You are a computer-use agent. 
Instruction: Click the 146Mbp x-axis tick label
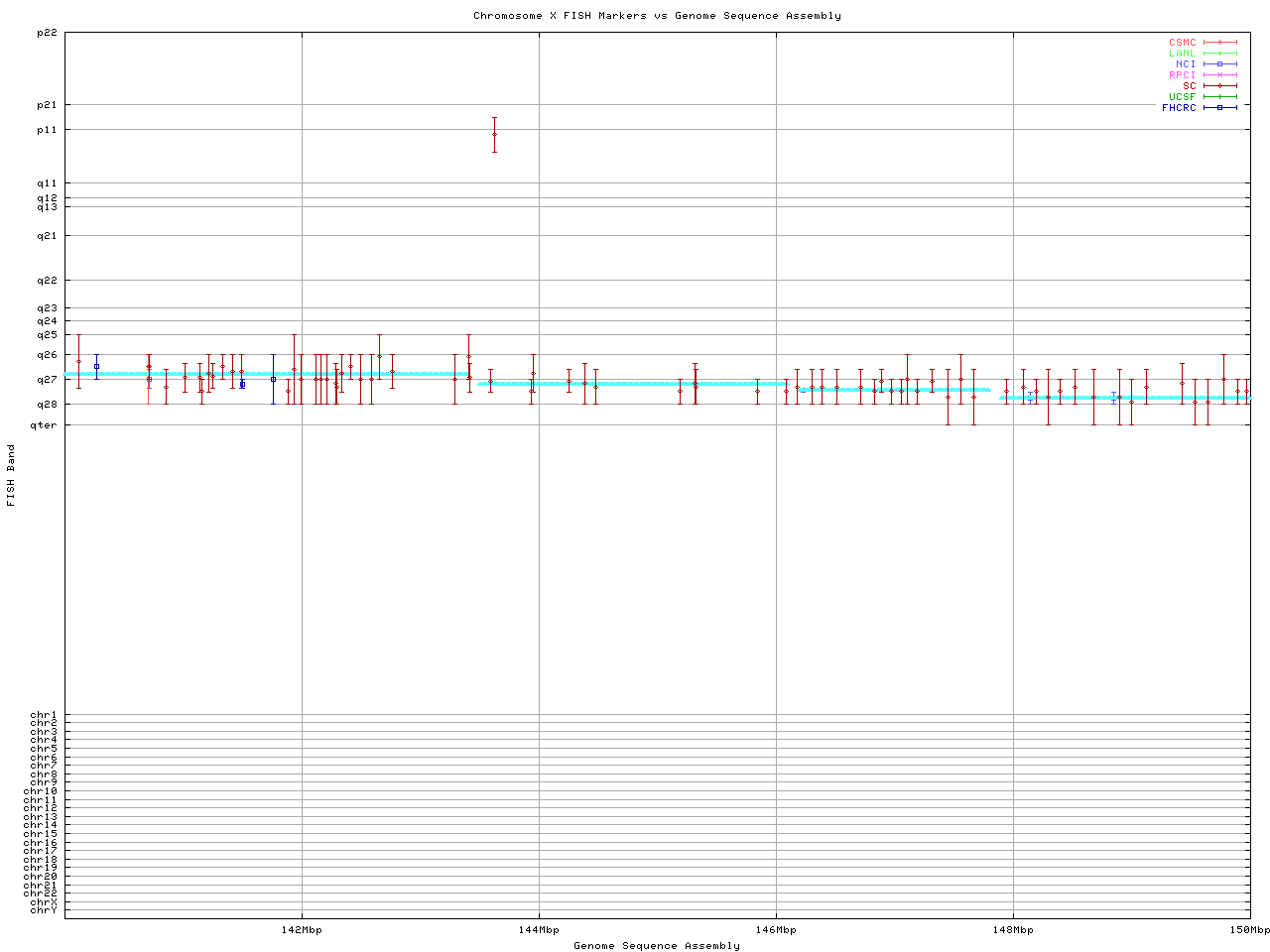776,930
